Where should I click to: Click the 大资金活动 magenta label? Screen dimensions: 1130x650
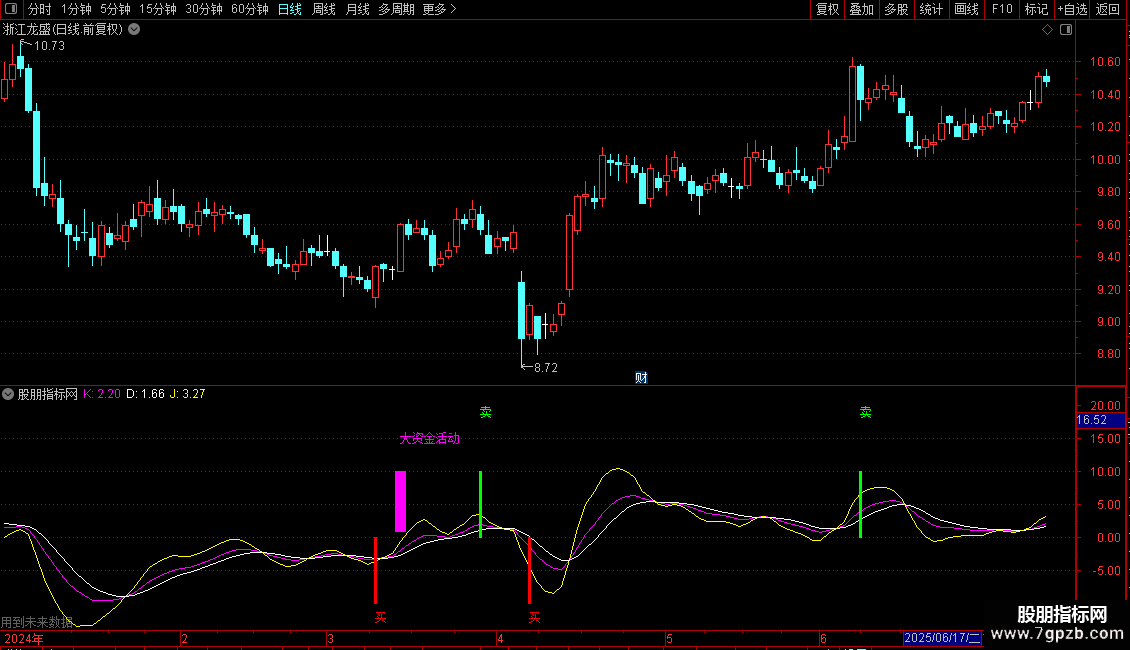(430, 438)
